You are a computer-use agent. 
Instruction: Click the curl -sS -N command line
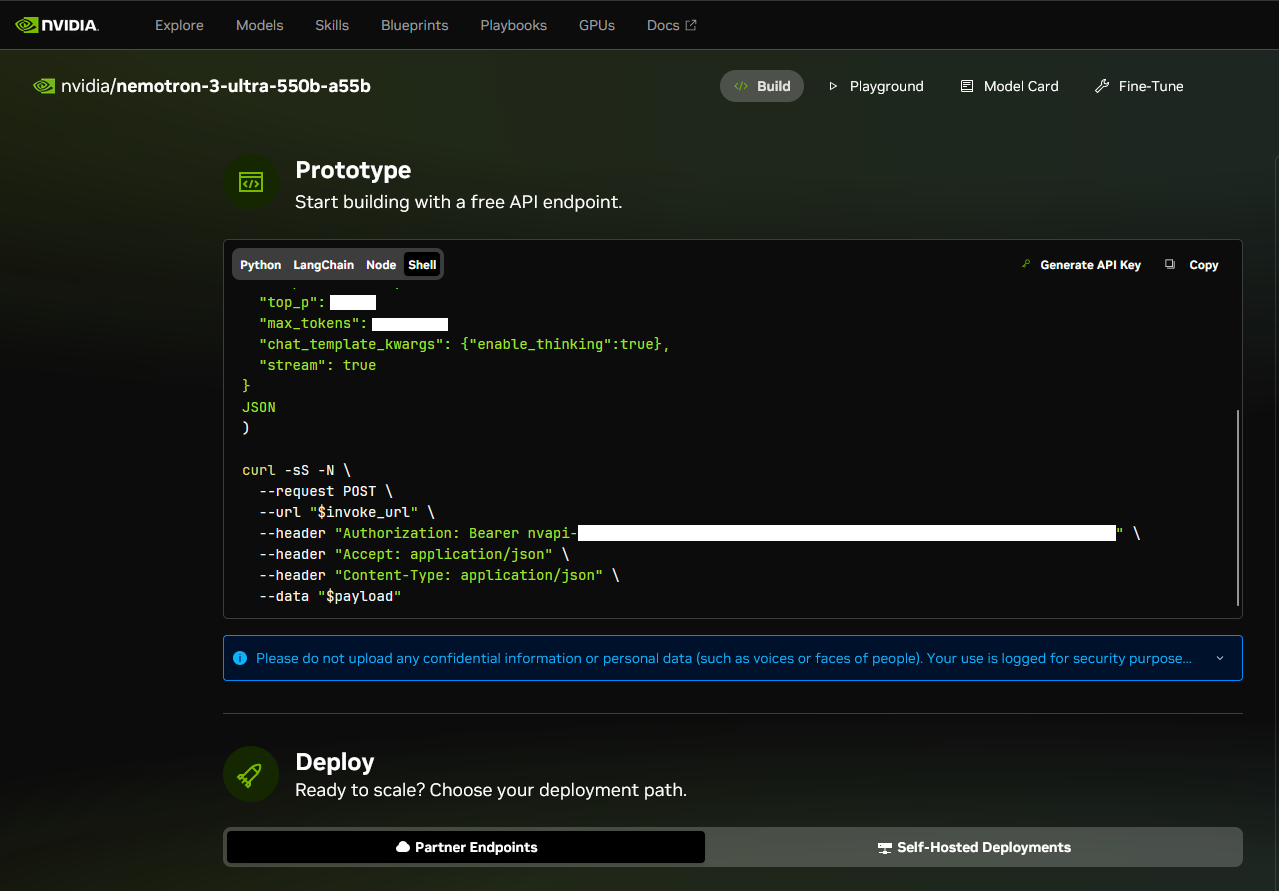(x=296, y=470)
